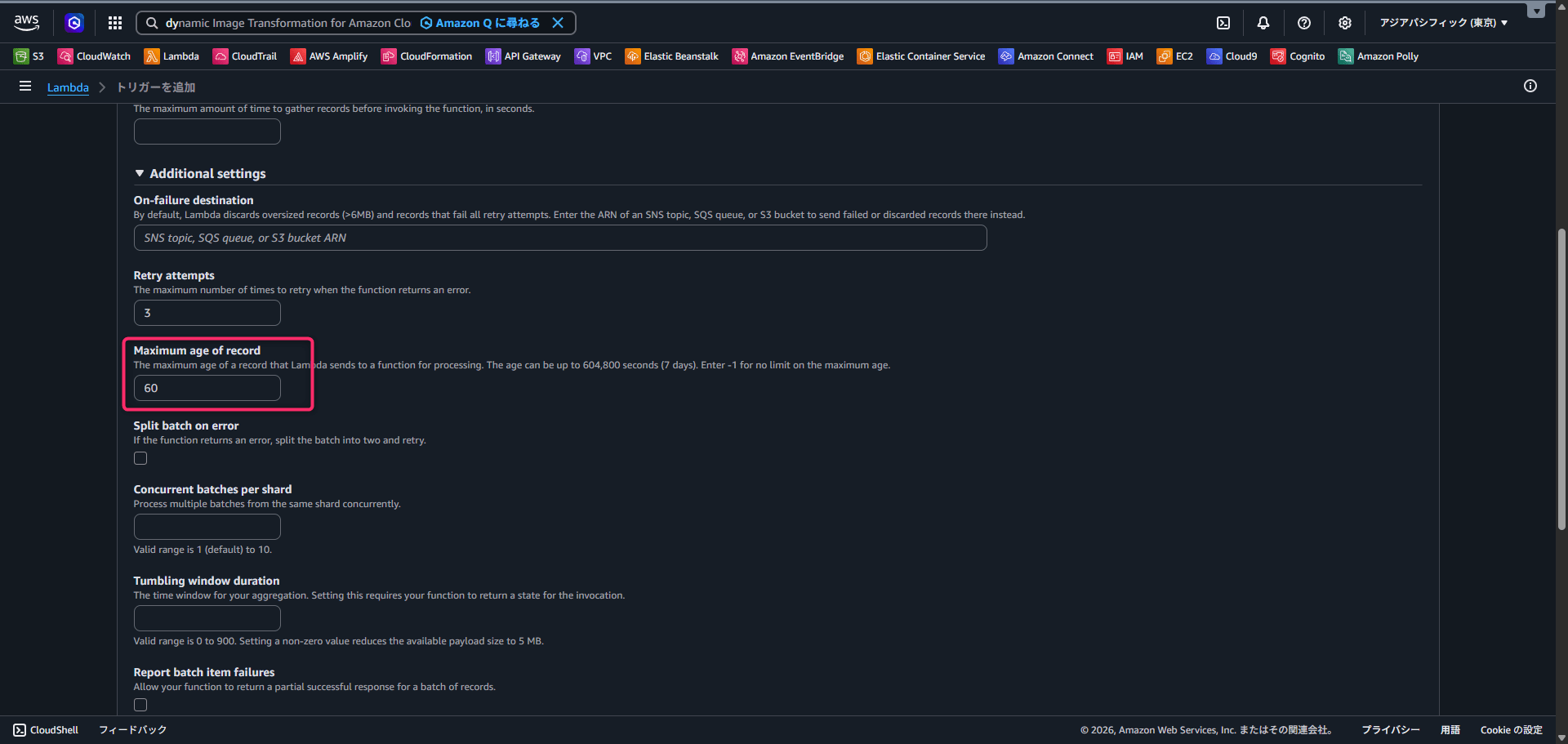Open the page info panel icon
The image size is (1568, 744).
click(x=1530, y=87)
